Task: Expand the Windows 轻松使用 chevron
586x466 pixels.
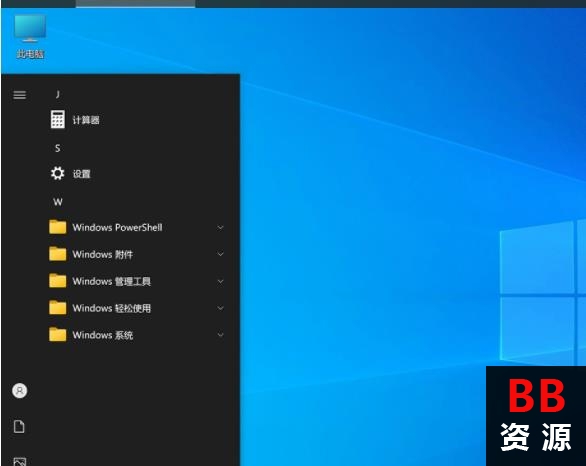Action: [x=220, y=308]
